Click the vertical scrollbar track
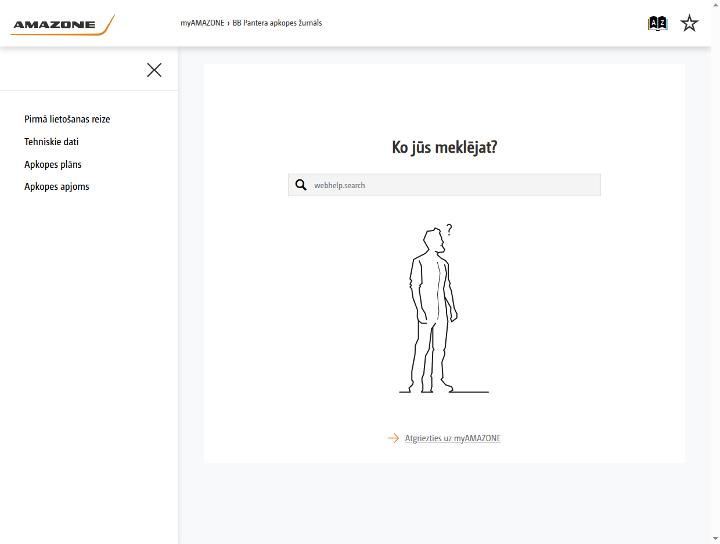This screenshot has height=544, width=720. coord(715,271)
